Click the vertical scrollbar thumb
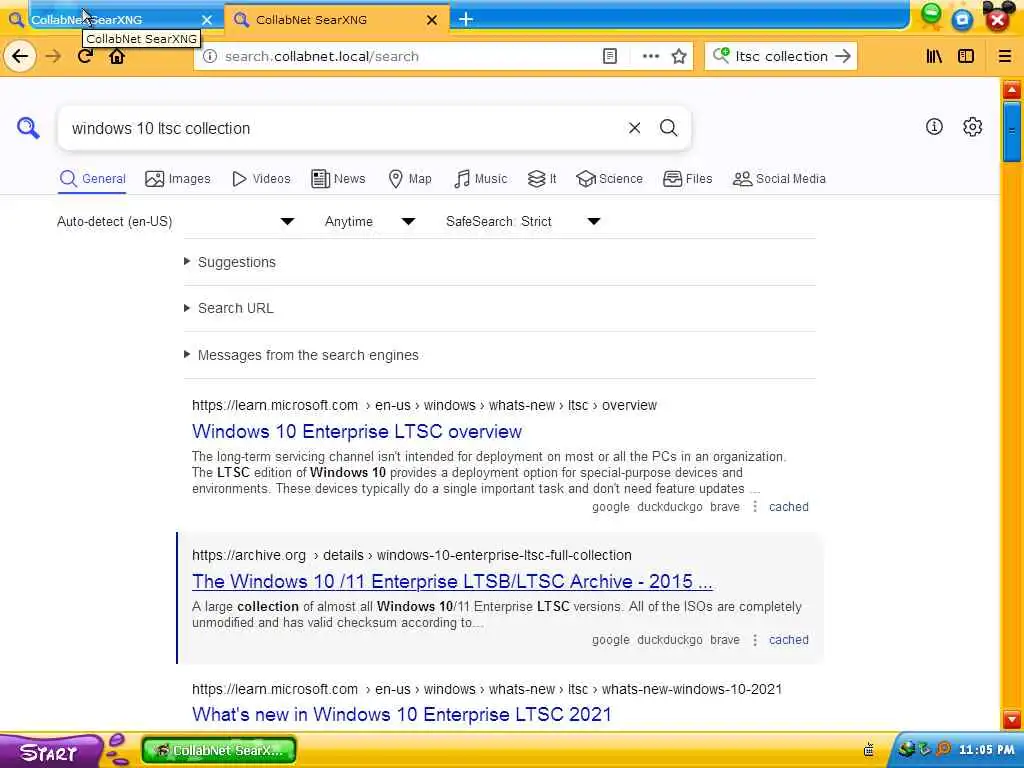This screenshot has height=768, width=1024. [x=1012, y=131]
